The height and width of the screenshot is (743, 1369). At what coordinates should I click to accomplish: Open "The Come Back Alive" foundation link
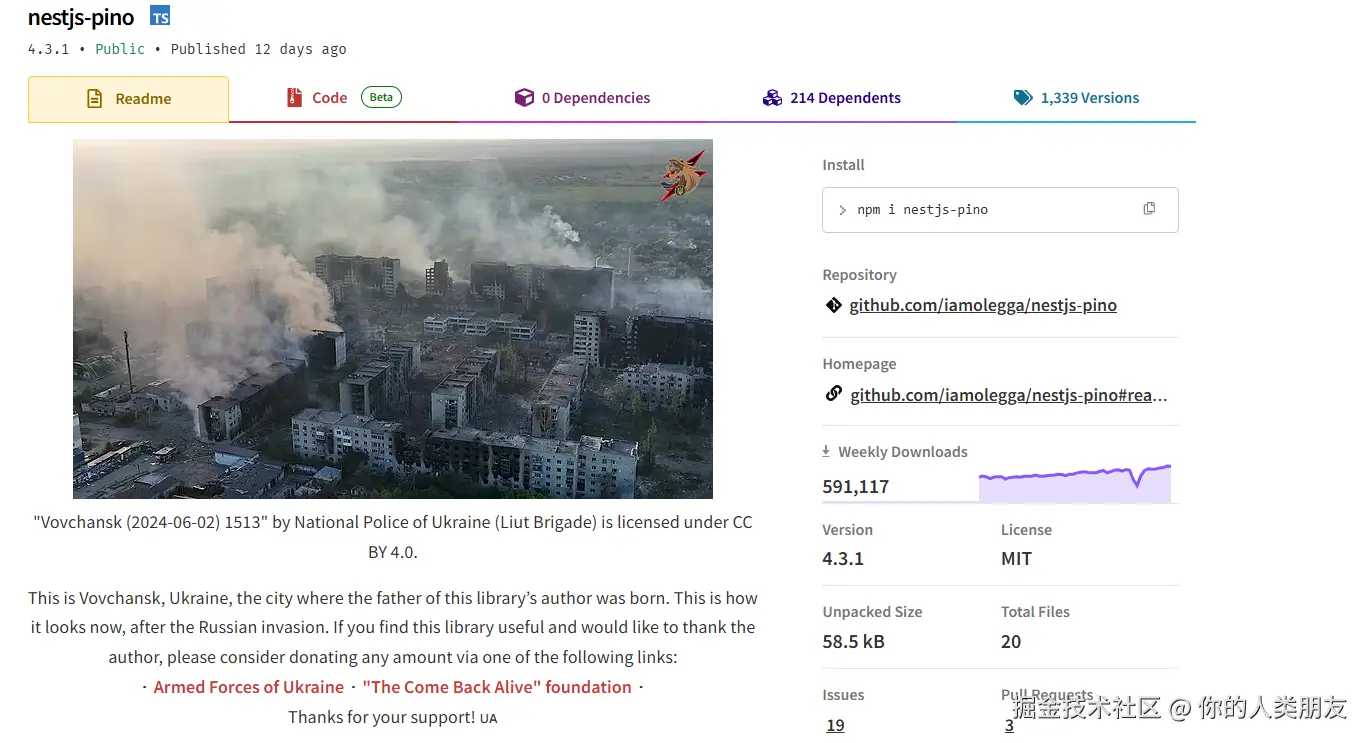[497, 687]
